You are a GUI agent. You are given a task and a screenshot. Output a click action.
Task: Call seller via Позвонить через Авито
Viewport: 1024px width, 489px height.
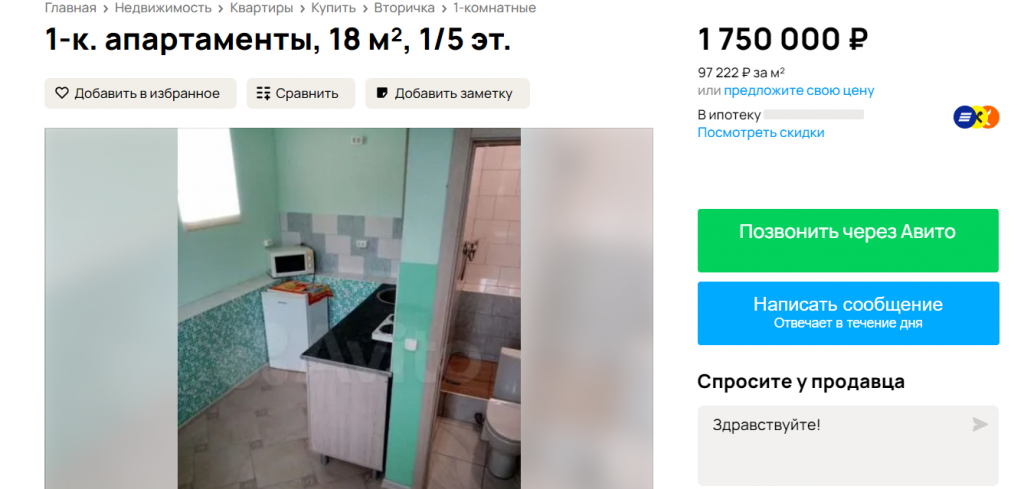click(848, 240)
